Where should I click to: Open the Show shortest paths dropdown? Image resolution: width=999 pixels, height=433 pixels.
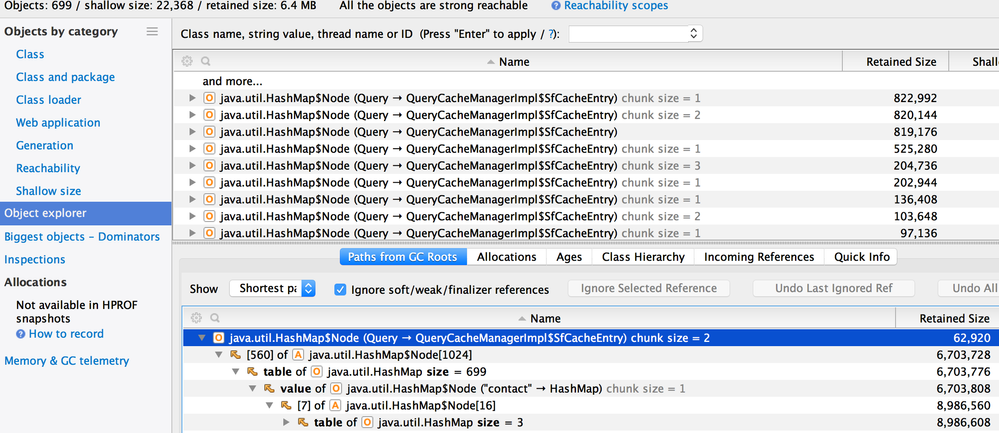click(273, 288)
